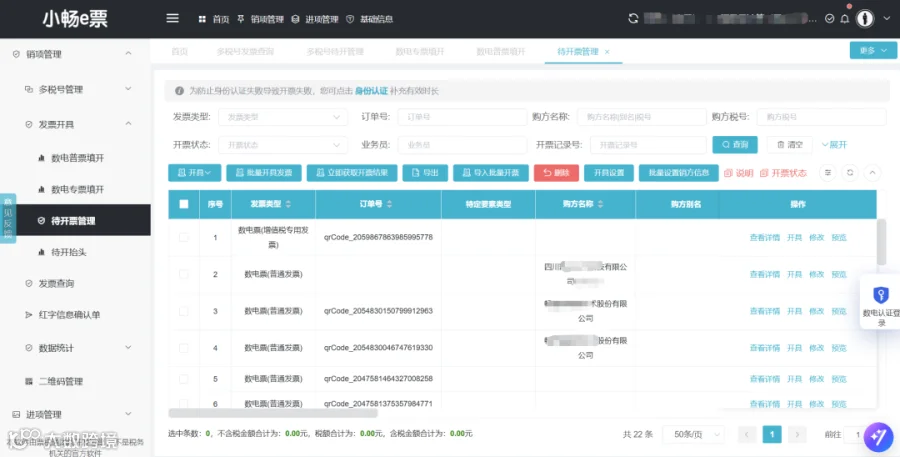Expand more filters with 展开

(x=835, y=145)
